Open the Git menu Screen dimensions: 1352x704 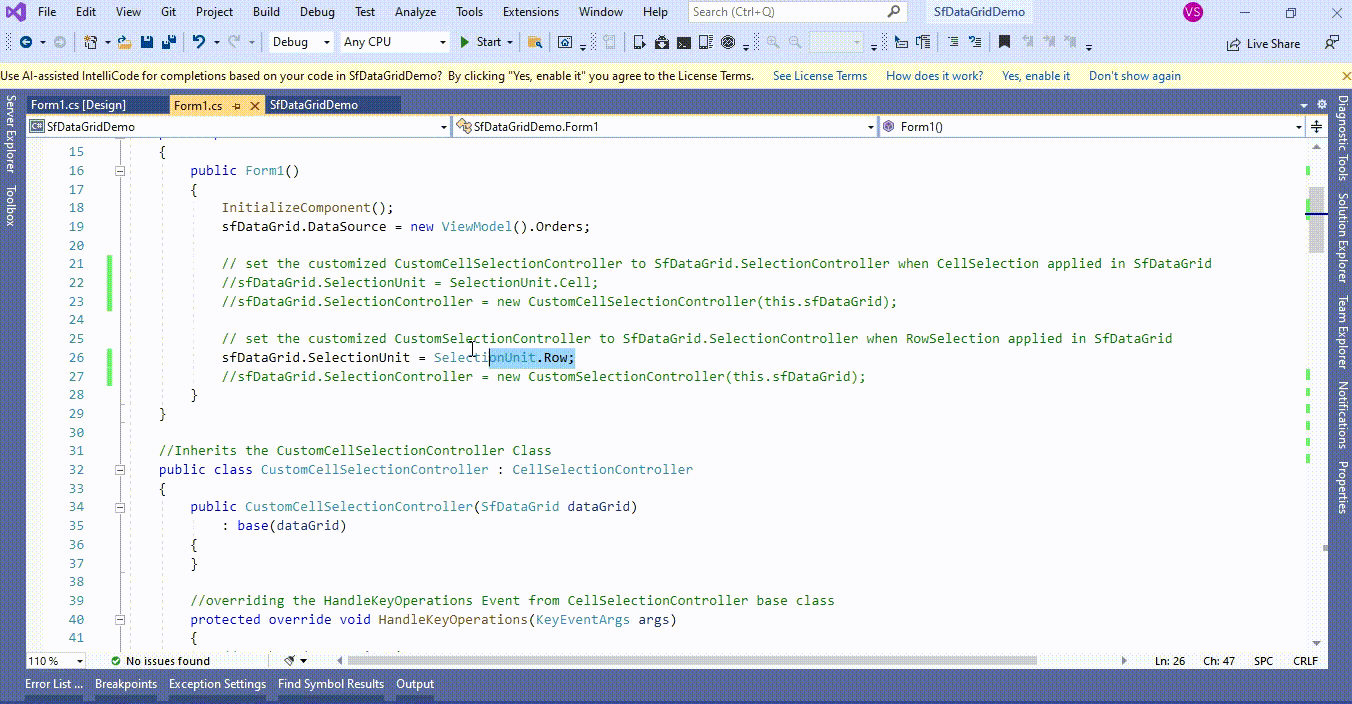coord(168,12)
